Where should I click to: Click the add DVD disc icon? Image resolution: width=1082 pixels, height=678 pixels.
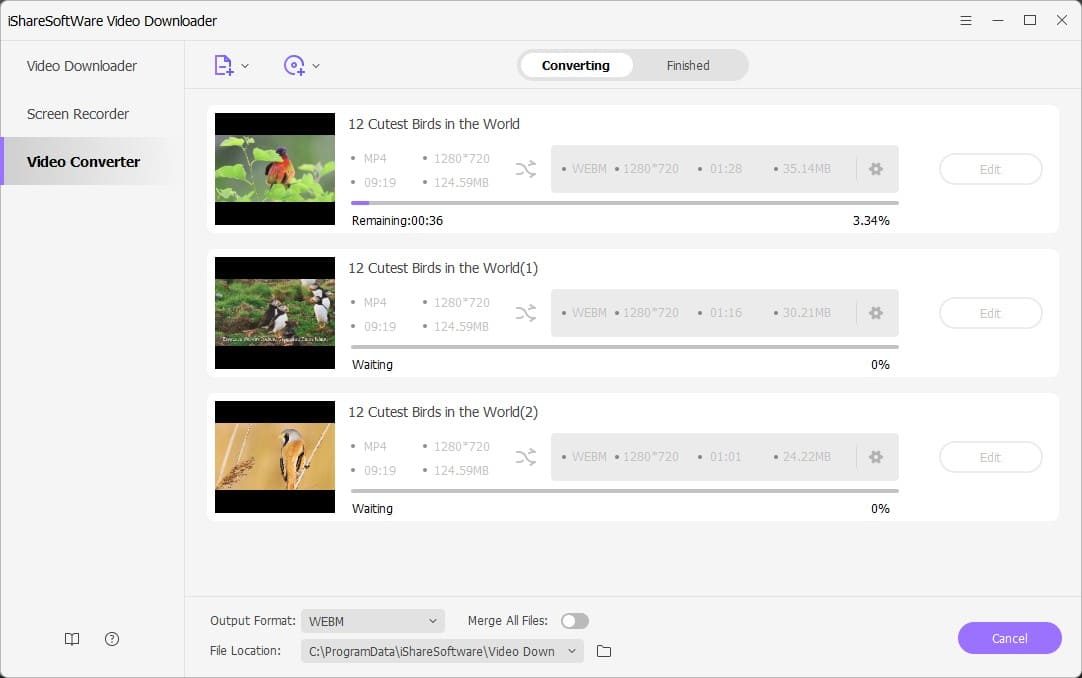(x=295, y=64)
